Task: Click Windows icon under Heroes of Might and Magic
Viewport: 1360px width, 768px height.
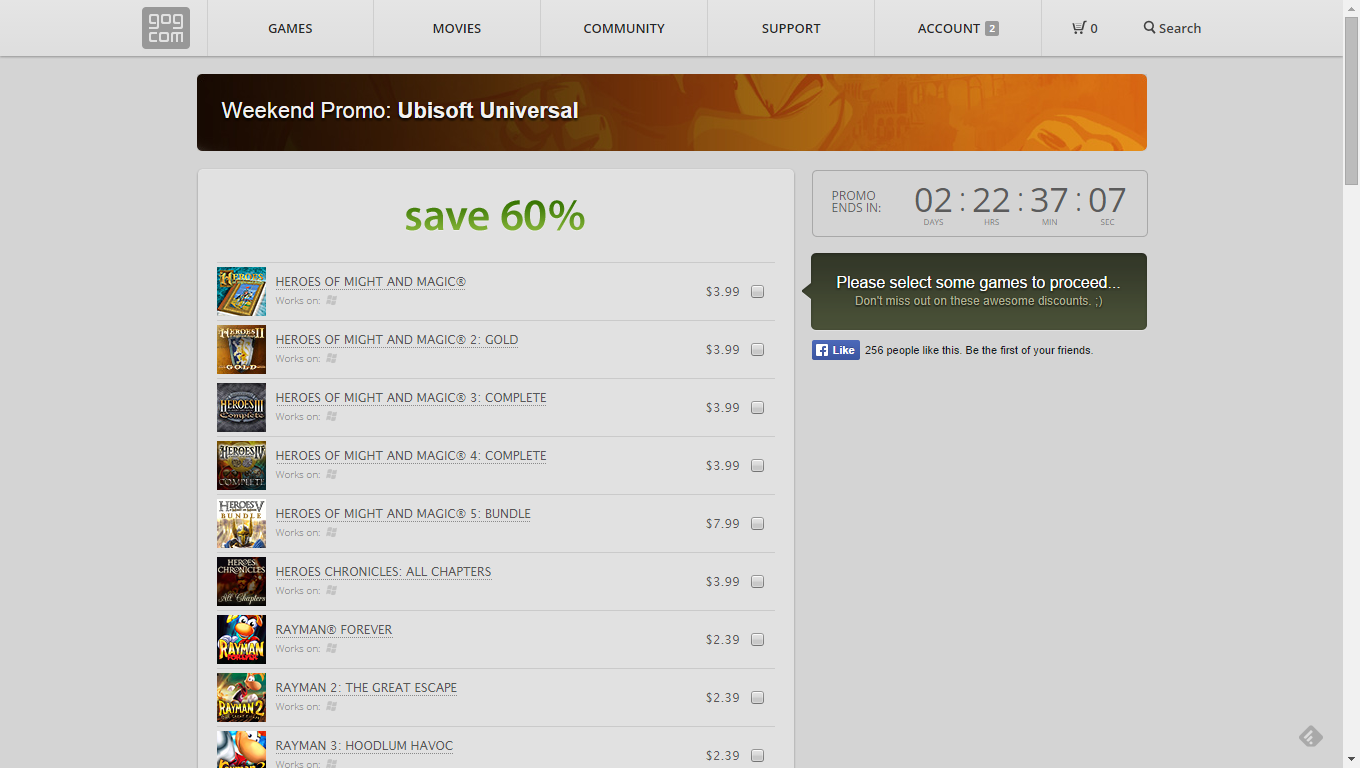Action: [x=330, y=300]
